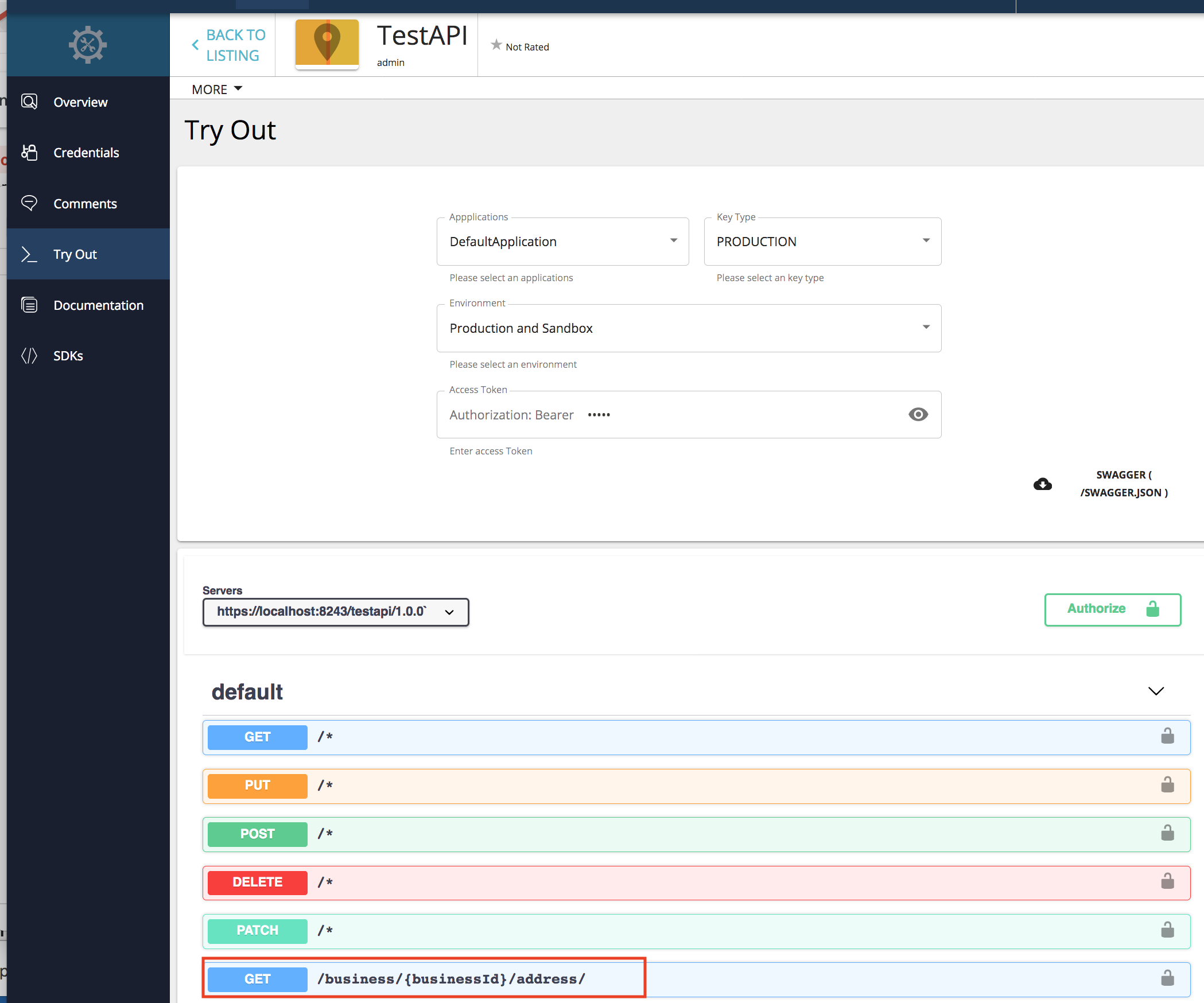Select the Credentials key icon
1204x1003 pixels.
pyautogui.click(x=29, y=152)
